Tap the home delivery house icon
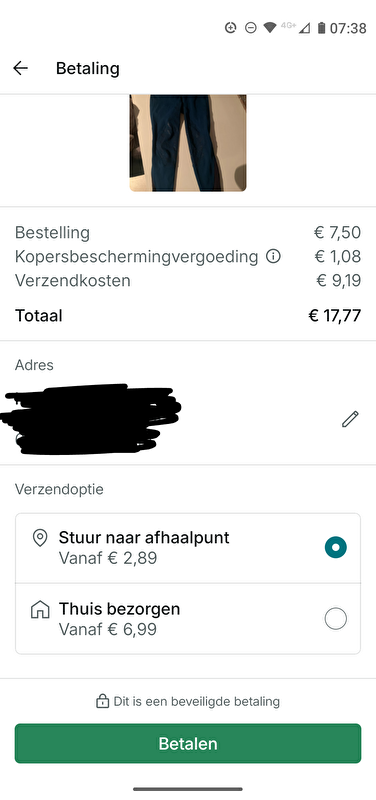Viewport: 376px width, 800px height. tap(40, 610)
